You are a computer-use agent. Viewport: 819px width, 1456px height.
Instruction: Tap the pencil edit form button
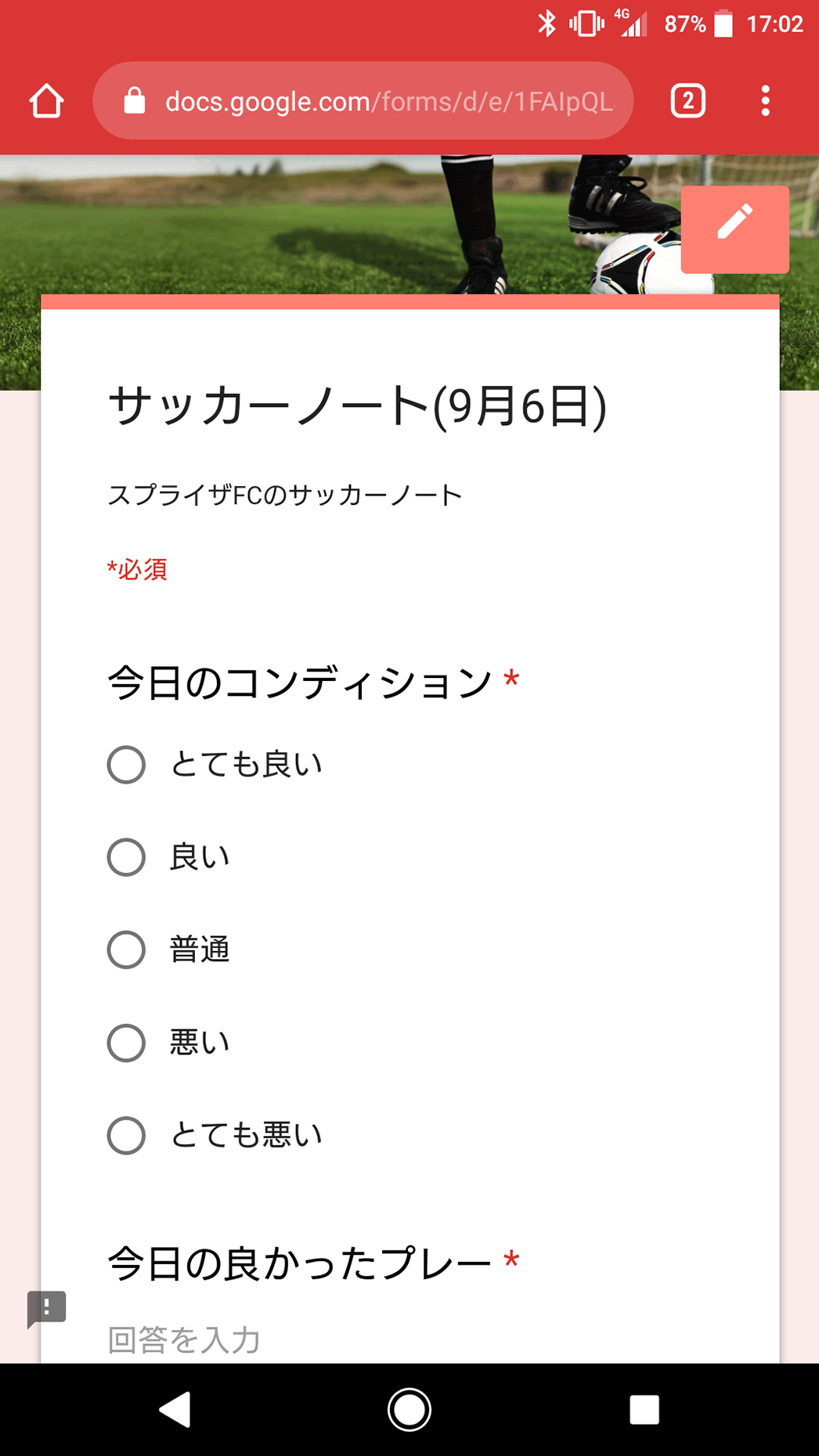click(x=734, y=229)
